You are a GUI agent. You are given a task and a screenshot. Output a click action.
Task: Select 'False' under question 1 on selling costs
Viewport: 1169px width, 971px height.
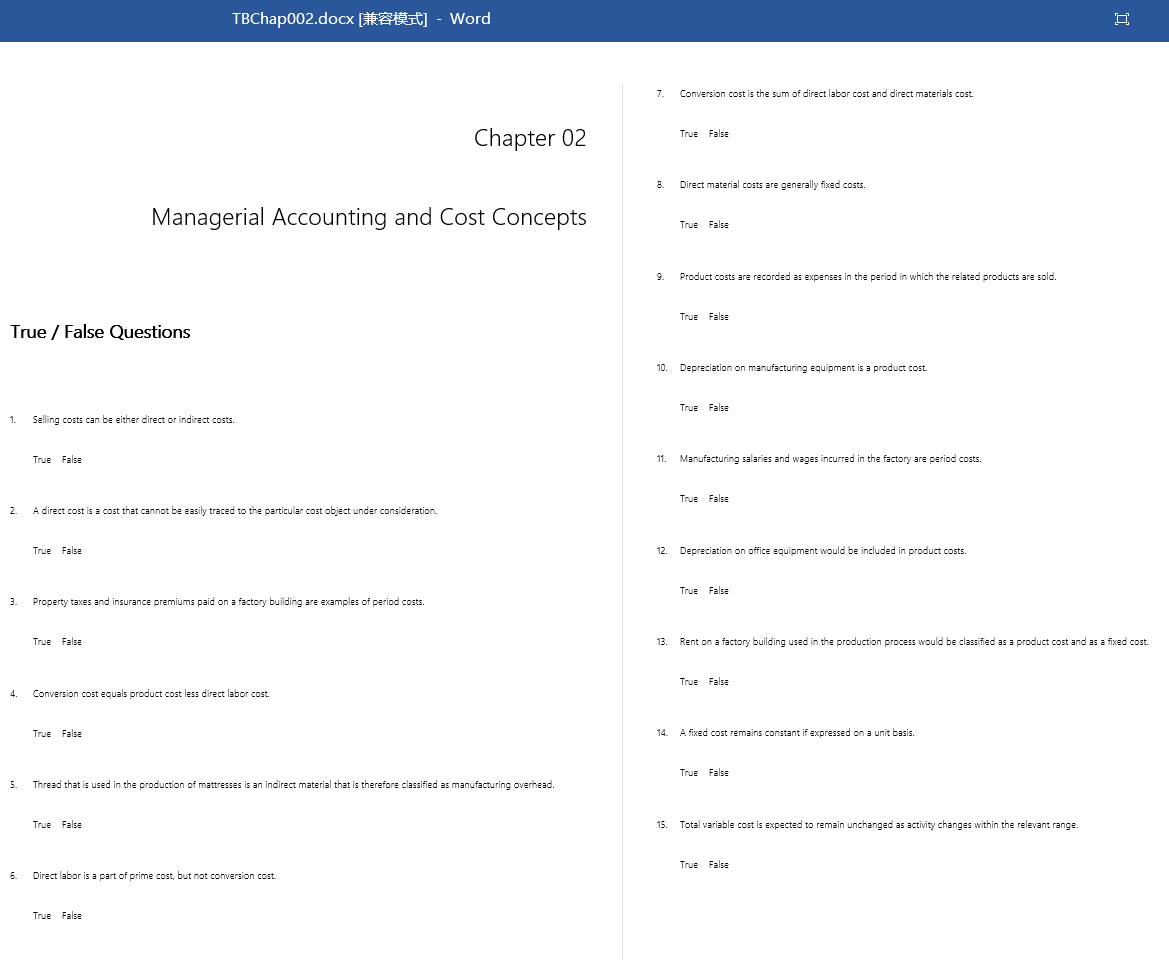click(x=72, y=460)
